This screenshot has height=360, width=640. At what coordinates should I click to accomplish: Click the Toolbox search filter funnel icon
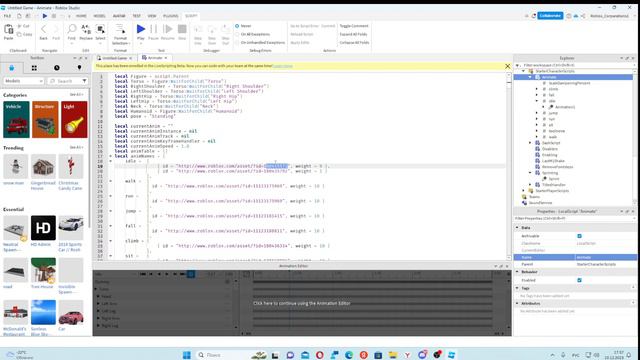pyautogui.click(x=84, y=81)
